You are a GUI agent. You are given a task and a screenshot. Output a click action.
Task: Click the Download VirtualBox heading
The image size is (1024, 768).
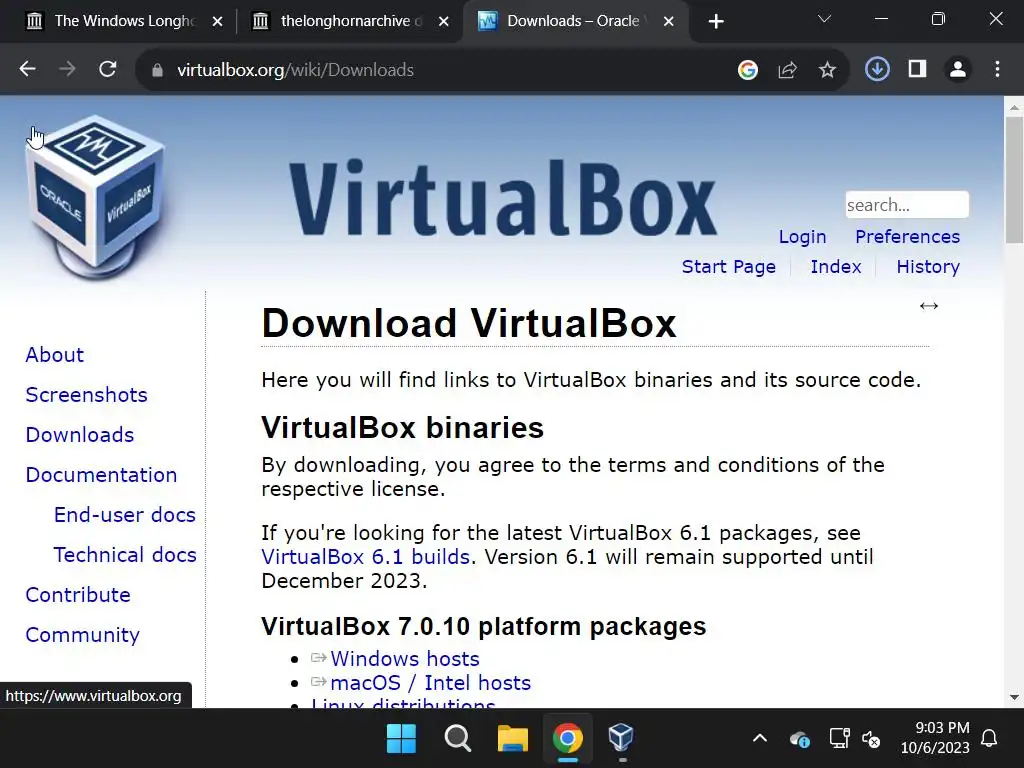click(x=469, y=323)
